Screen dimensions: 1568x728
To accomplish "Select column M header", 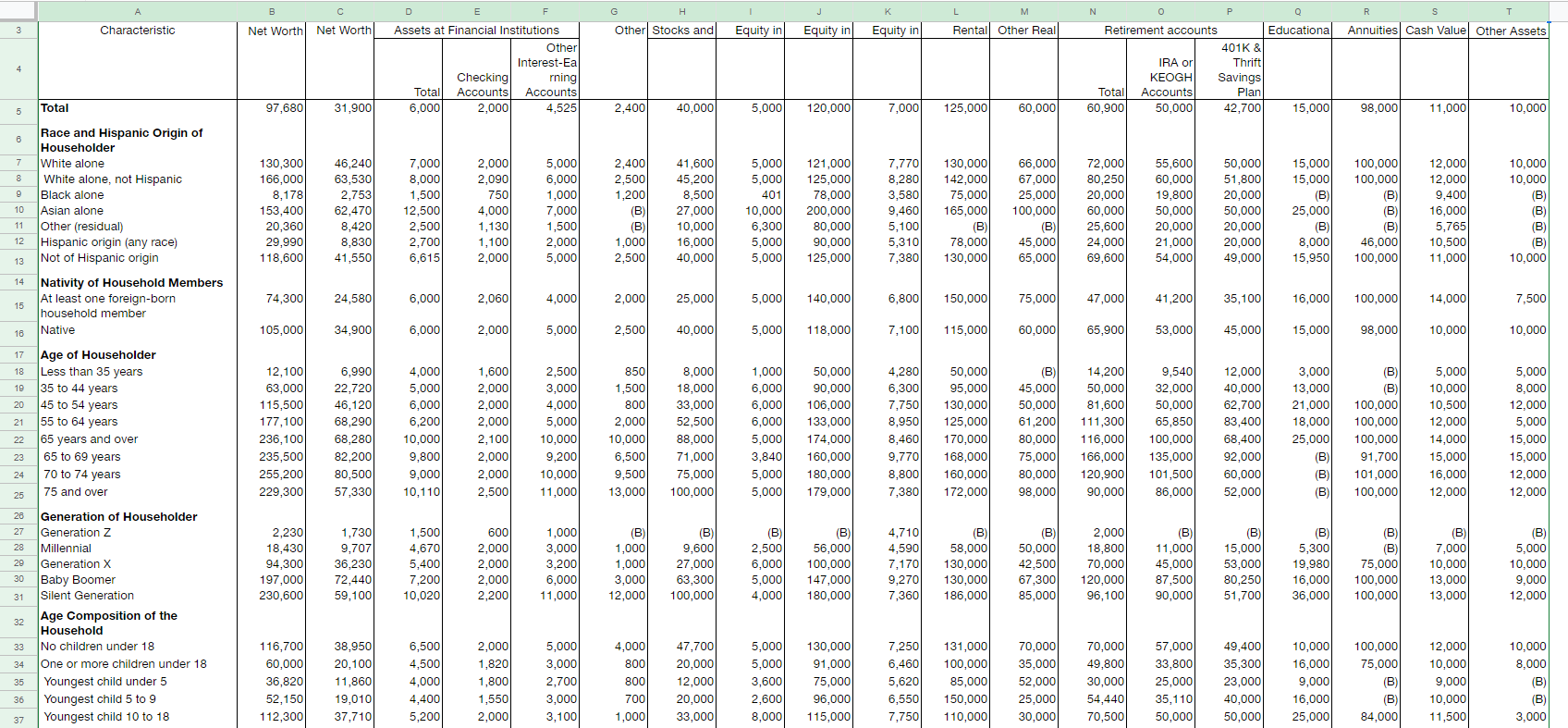I will (x=1024, y=11).
